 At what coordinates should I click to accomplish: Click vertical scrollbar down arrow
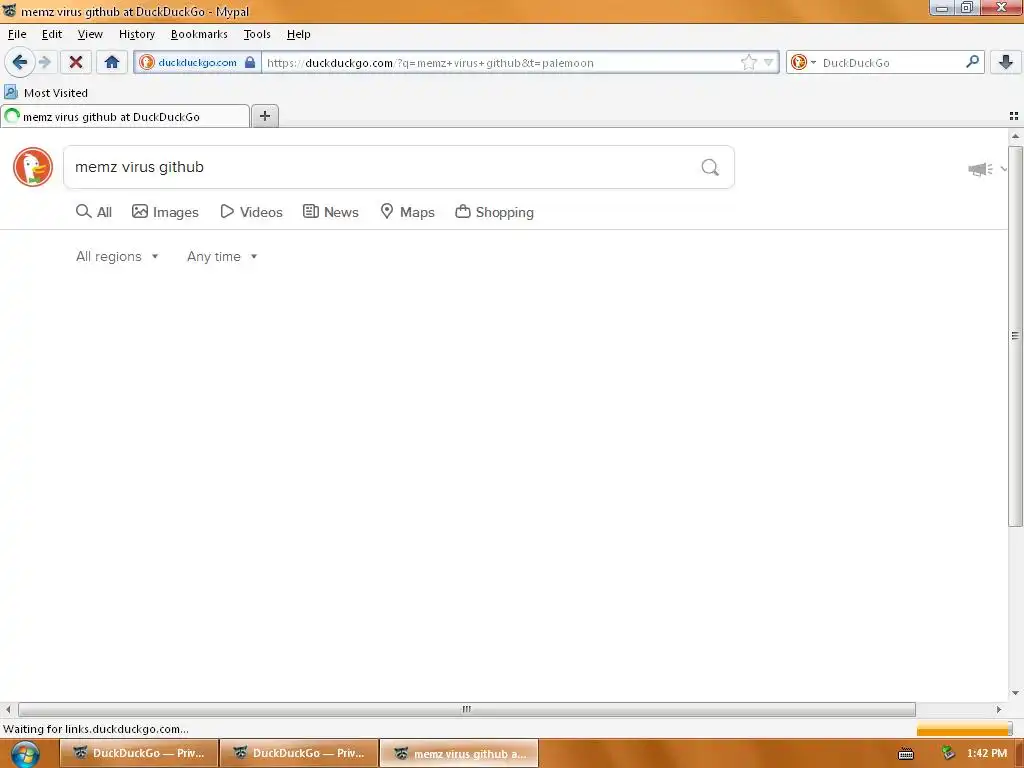point(1015,693)
